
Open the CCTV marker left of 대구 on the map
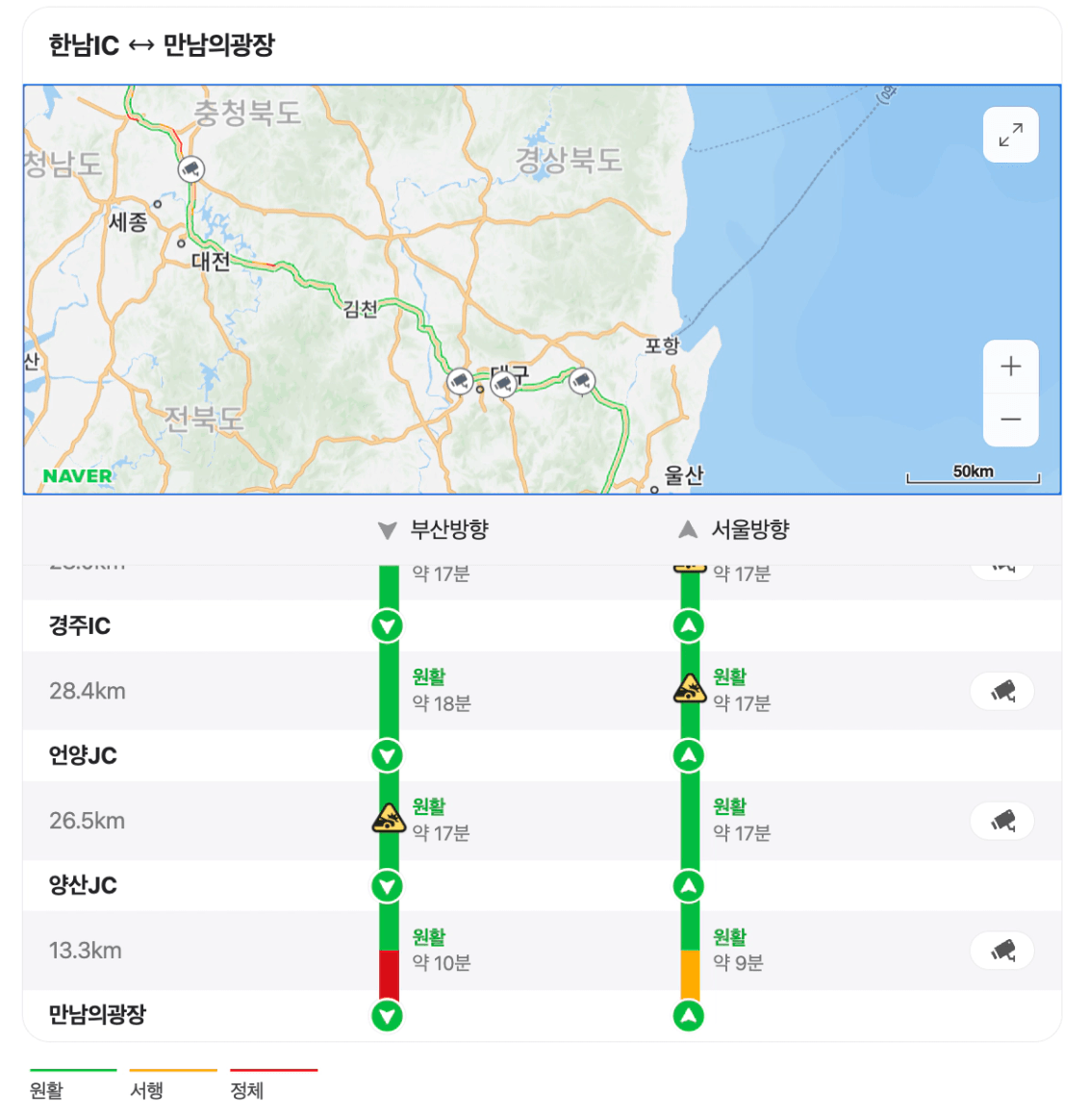click(x=459, y=381)
